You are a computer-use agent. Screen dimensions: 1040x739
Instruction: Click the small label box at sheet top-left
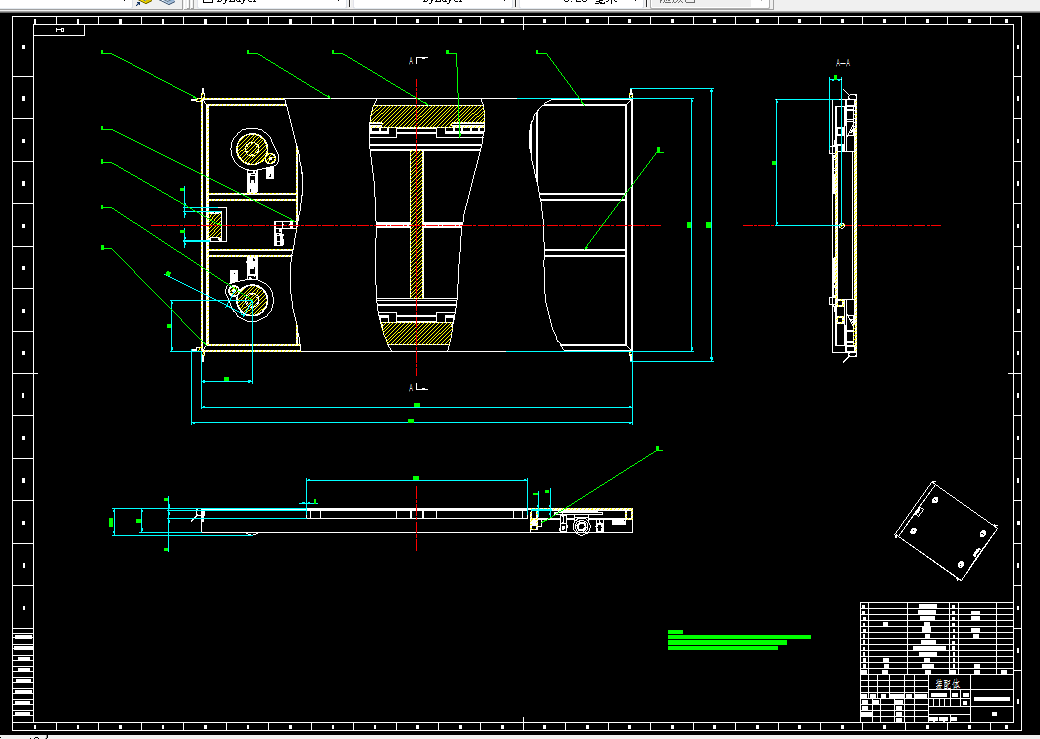click(60, 30)
